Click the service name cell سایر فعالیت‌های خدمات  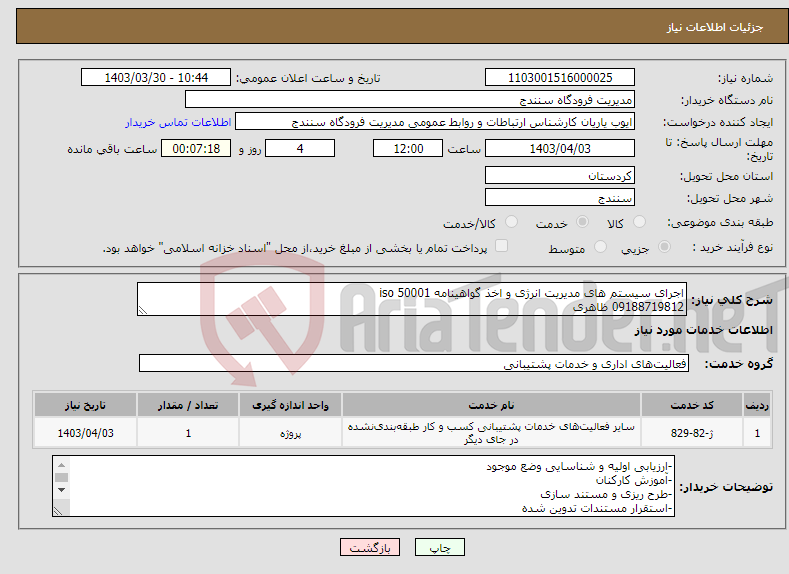(491, 433)
